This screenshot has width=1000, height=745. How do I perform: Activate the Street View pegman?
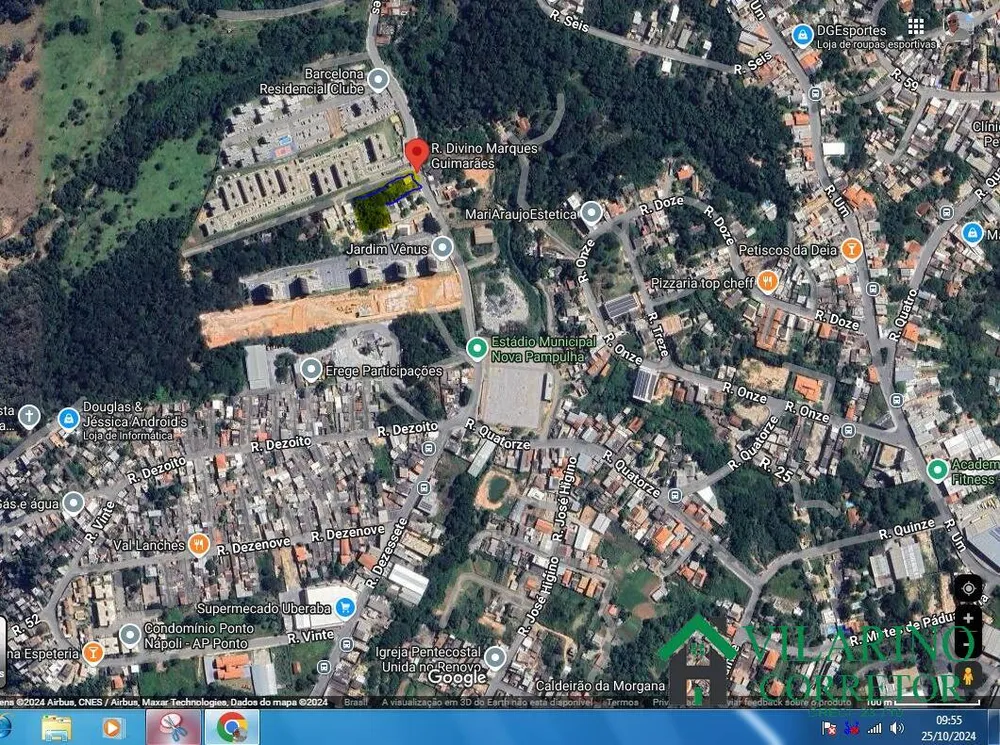(967, 675)
